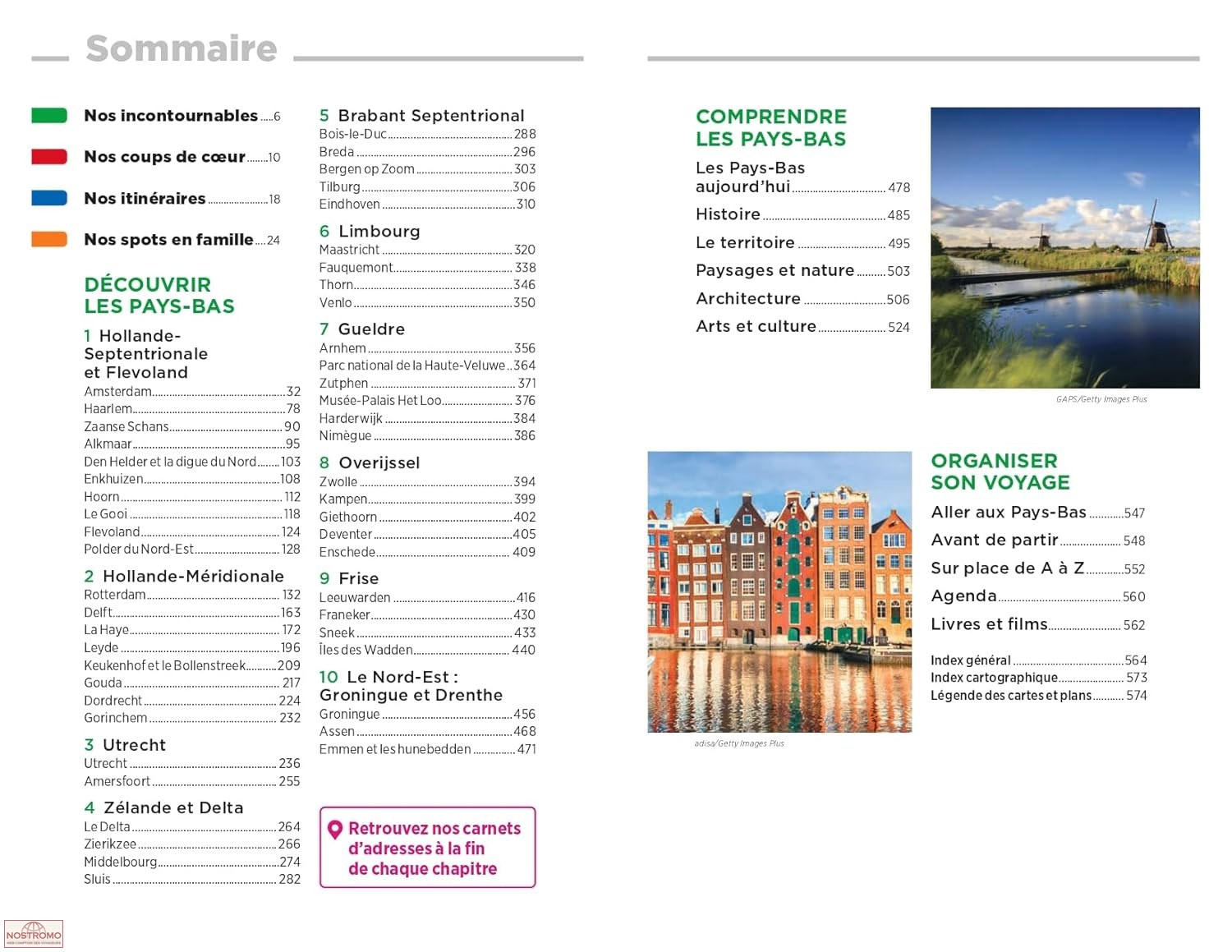Click Keukenhof et le Bollenstreek entry
Viewport: 1232px width, 952px height.
[192, 665]
